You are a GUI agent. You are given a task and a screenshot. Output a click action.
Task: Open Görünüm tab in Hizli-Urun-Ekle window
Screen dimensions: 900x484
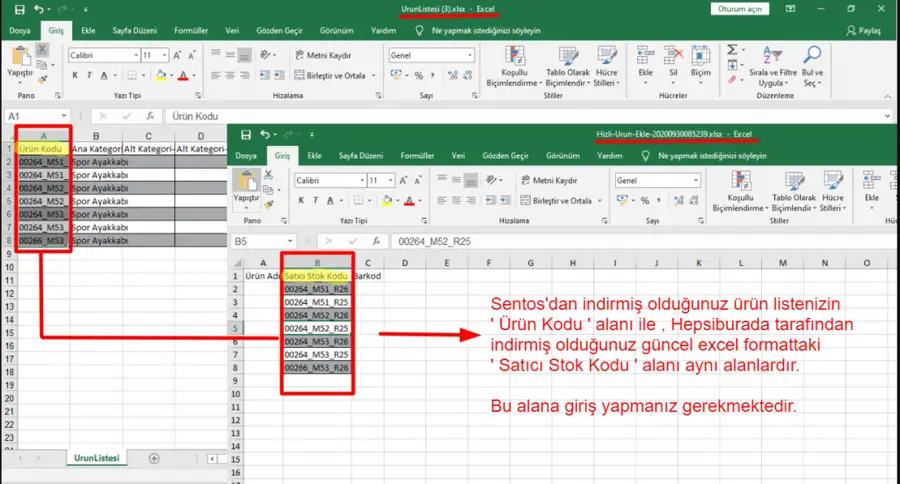(x=562, y=156)
